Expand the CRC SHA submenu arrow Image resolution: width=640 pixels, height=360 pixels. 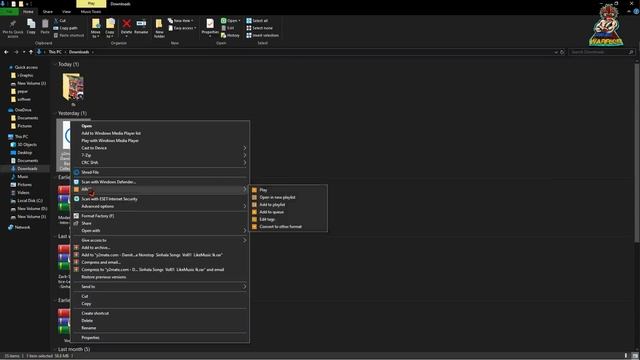(244, 163)
